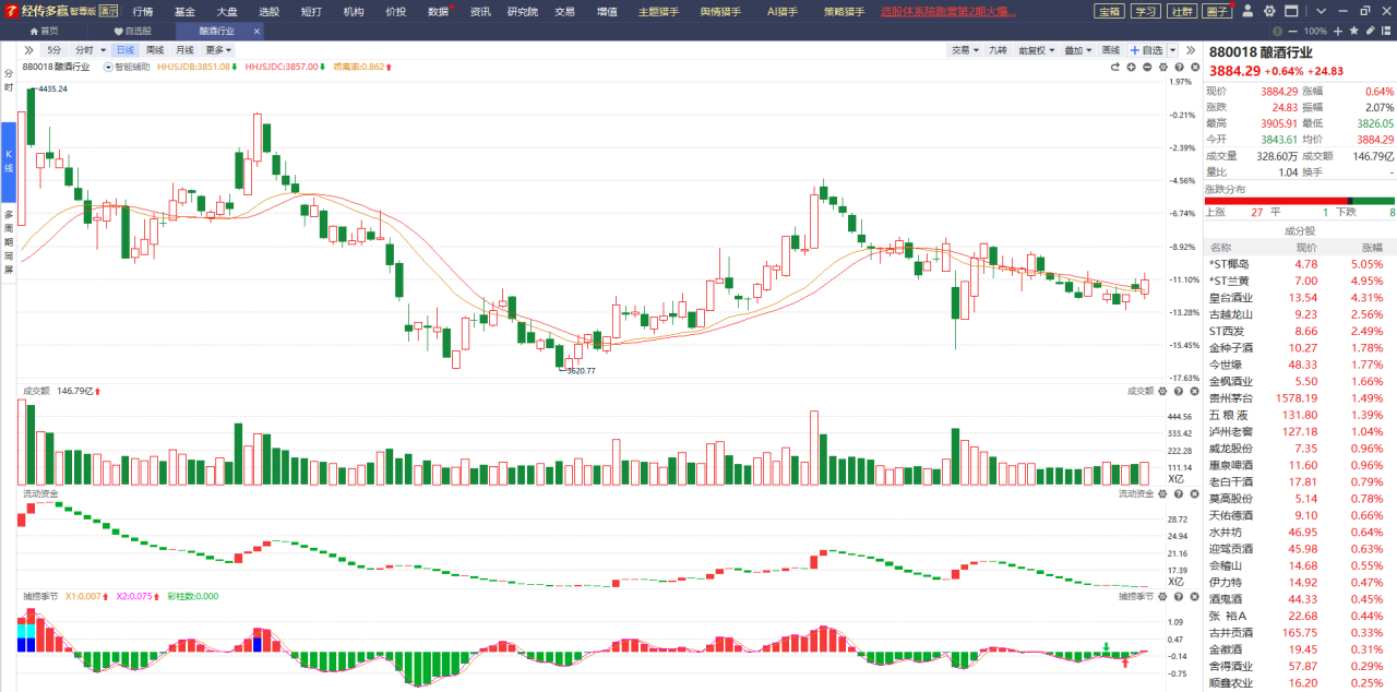The image size is (1397, 692).
Task: Open the 社群 button
Action: point(1181,11)
